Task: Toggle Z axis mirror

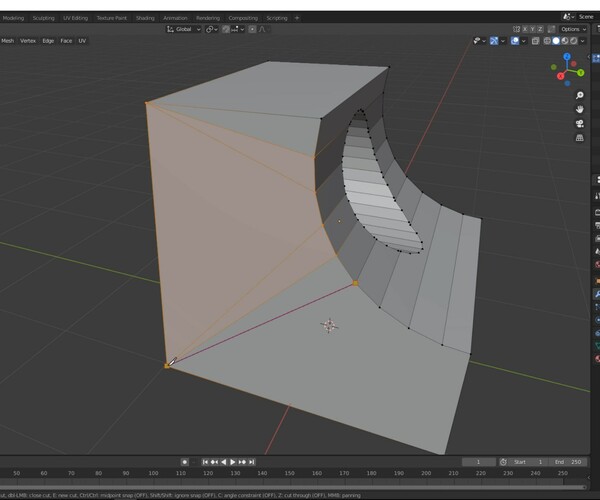Action: [540, 29]
